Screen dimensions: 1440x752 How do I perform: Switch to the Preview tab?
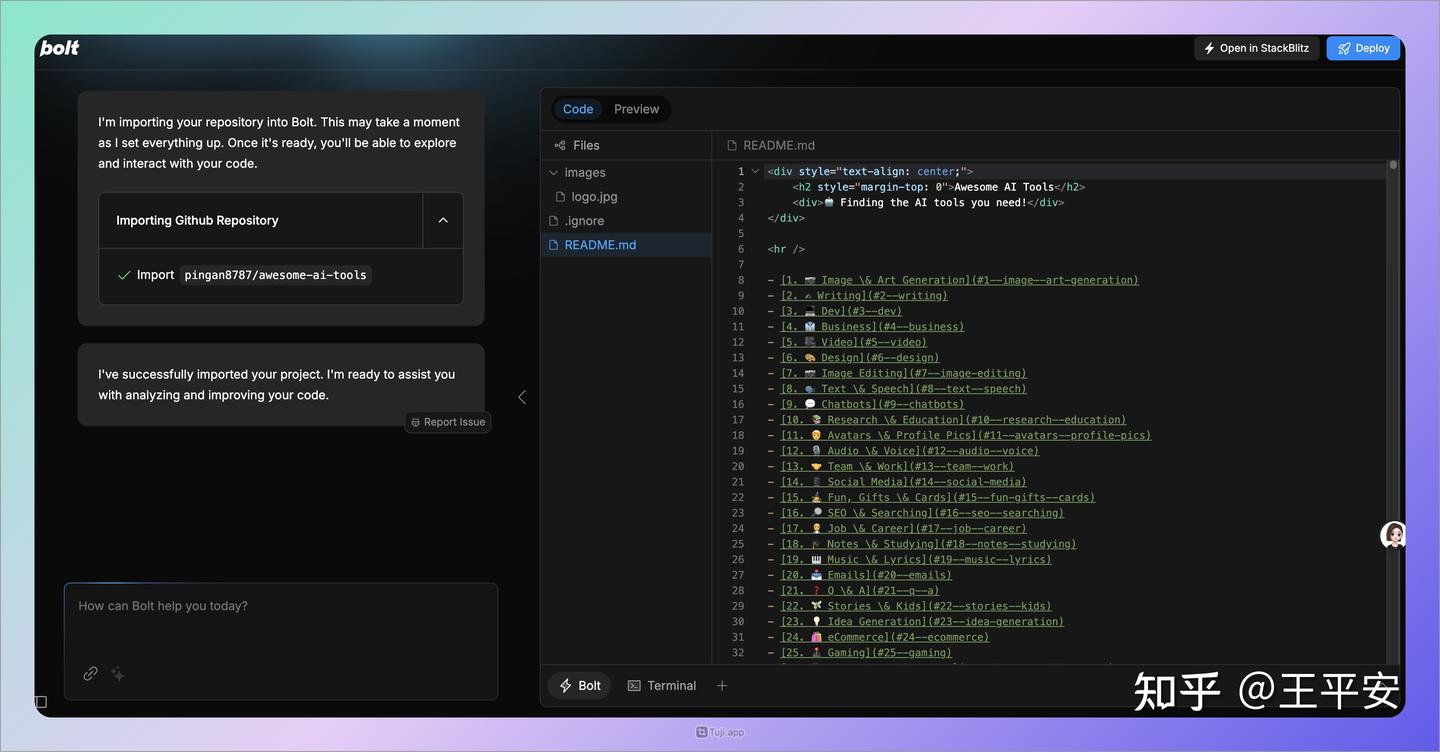637,109
